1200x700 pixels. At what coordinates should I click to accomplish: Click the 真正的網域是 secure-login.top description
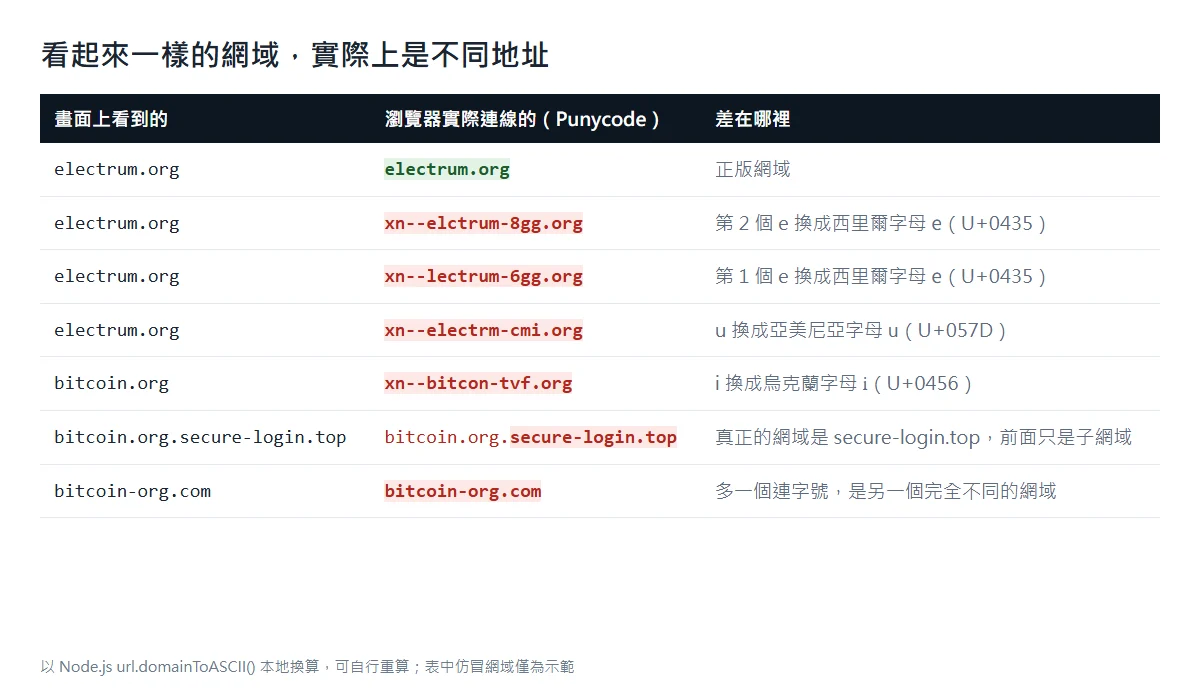(923, 437)
